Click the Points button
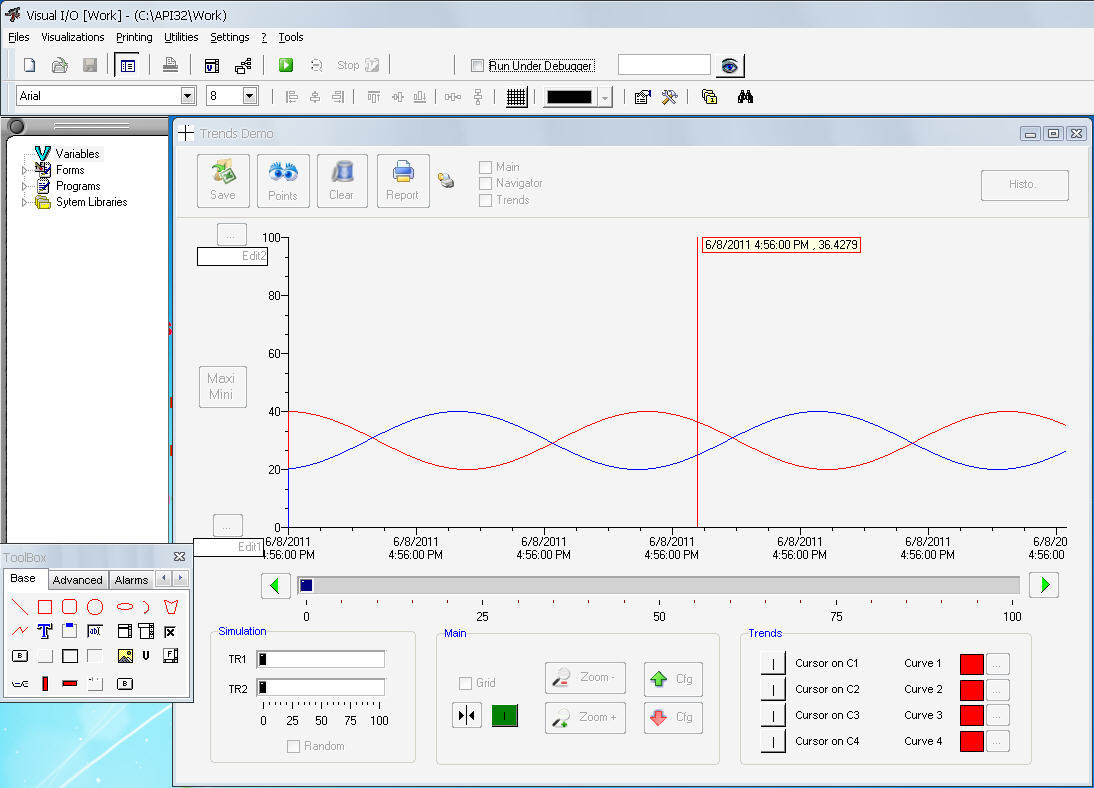 (283, 181)
